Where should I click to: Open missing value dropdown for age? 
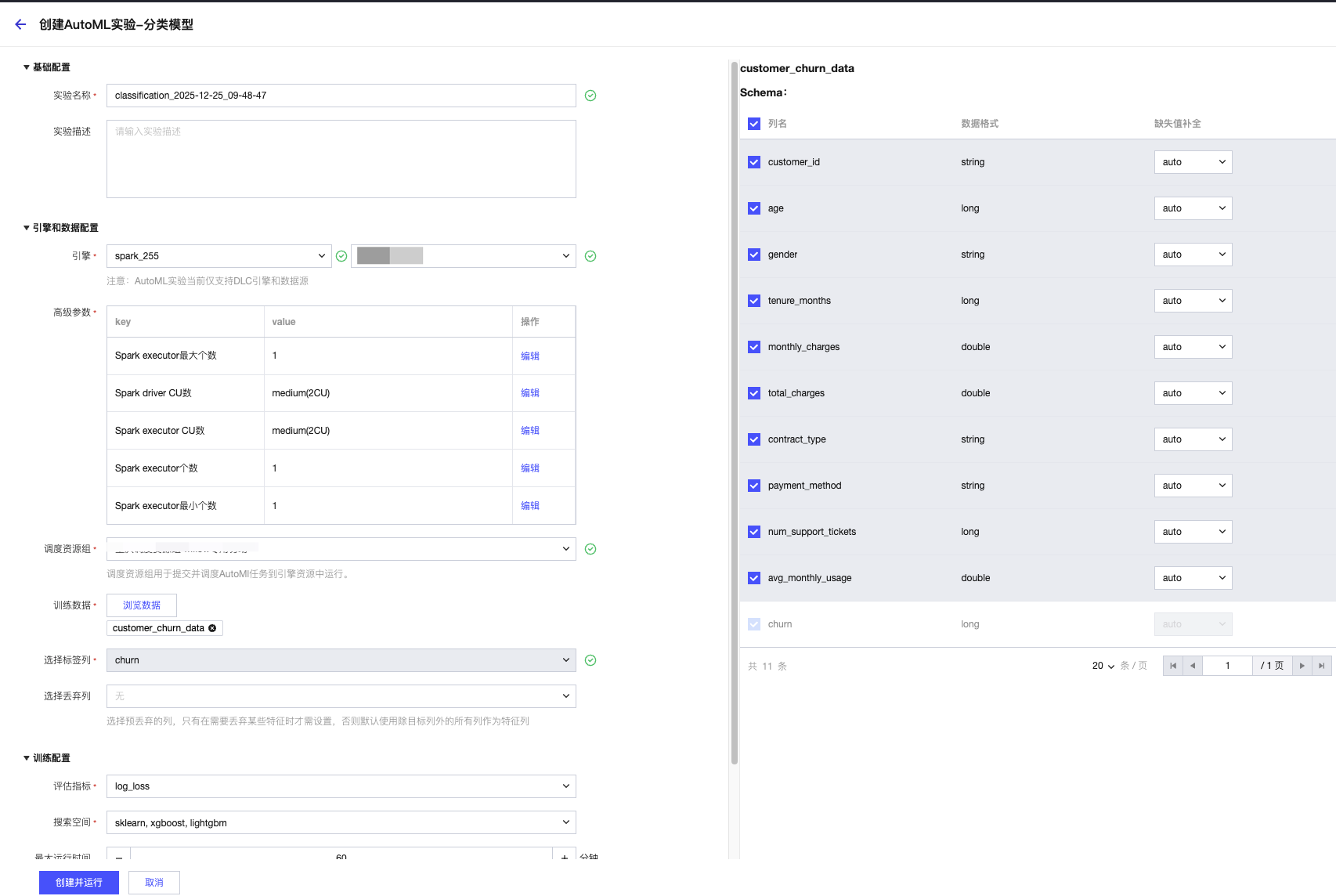[x=1193, y=208]
